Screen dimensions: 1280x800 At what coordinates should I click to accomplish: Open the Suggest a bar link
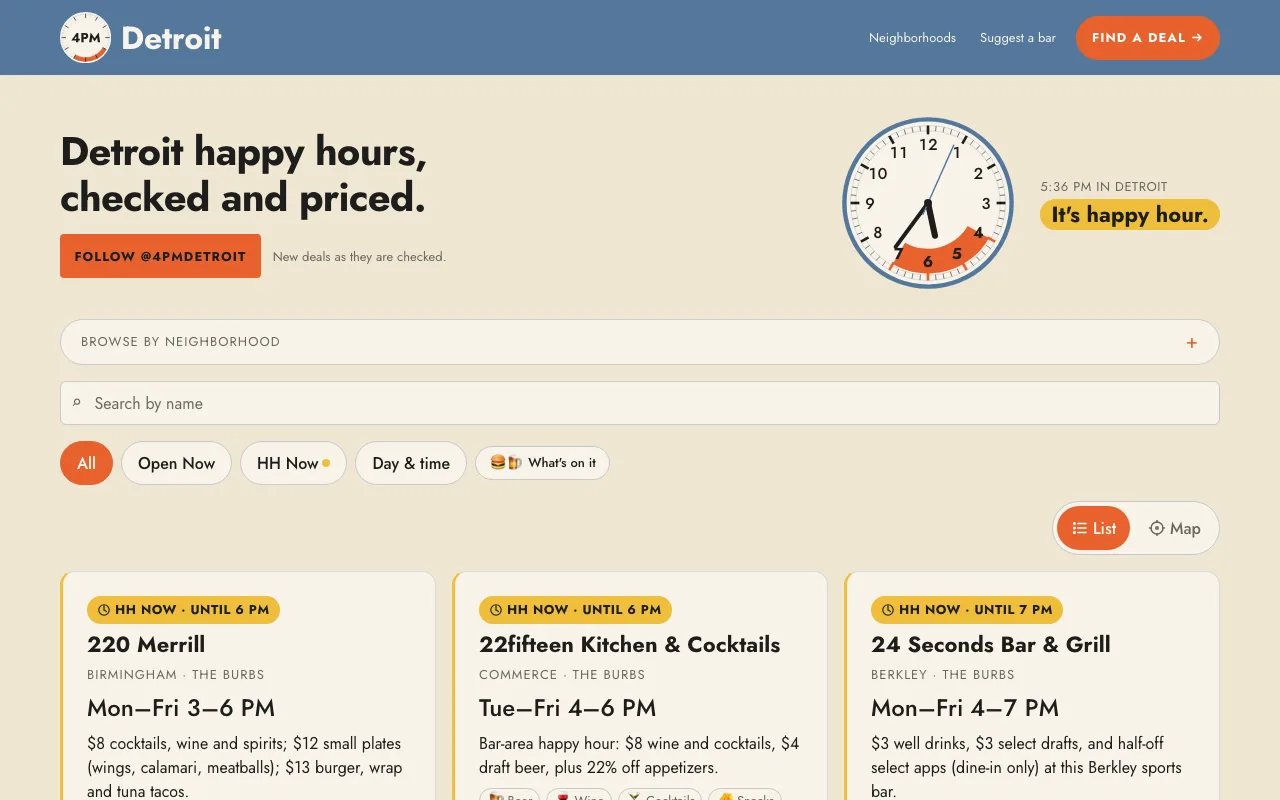pyautogui.click(x=1017, y=38)
